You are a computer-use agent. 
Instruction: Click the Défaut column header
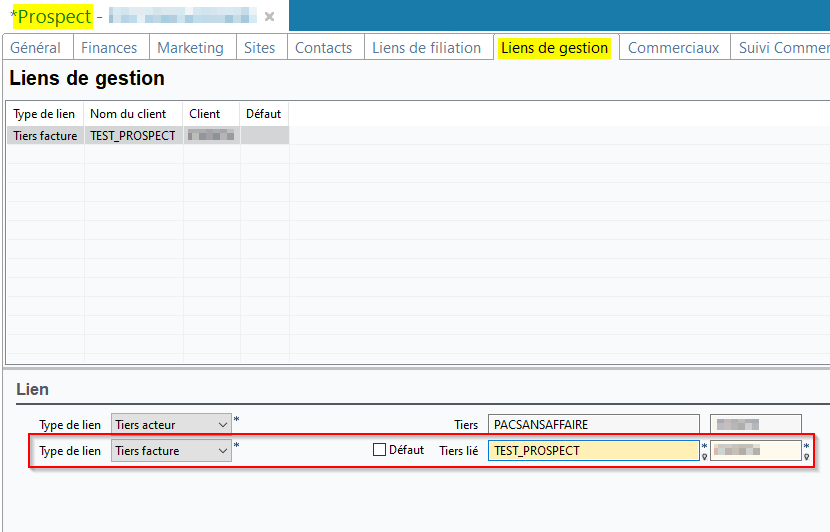coord(263,114)
